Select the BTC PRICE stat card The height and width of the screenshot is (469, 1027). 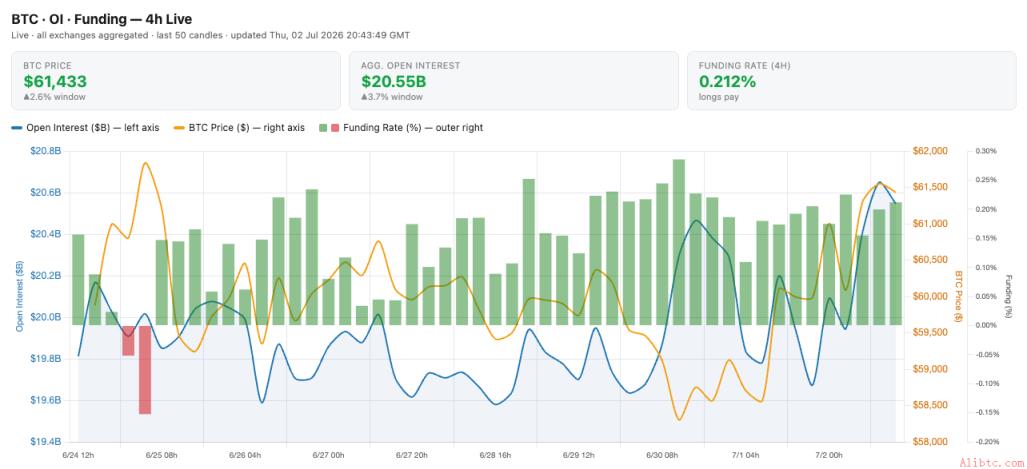click(x=176, y=81)
